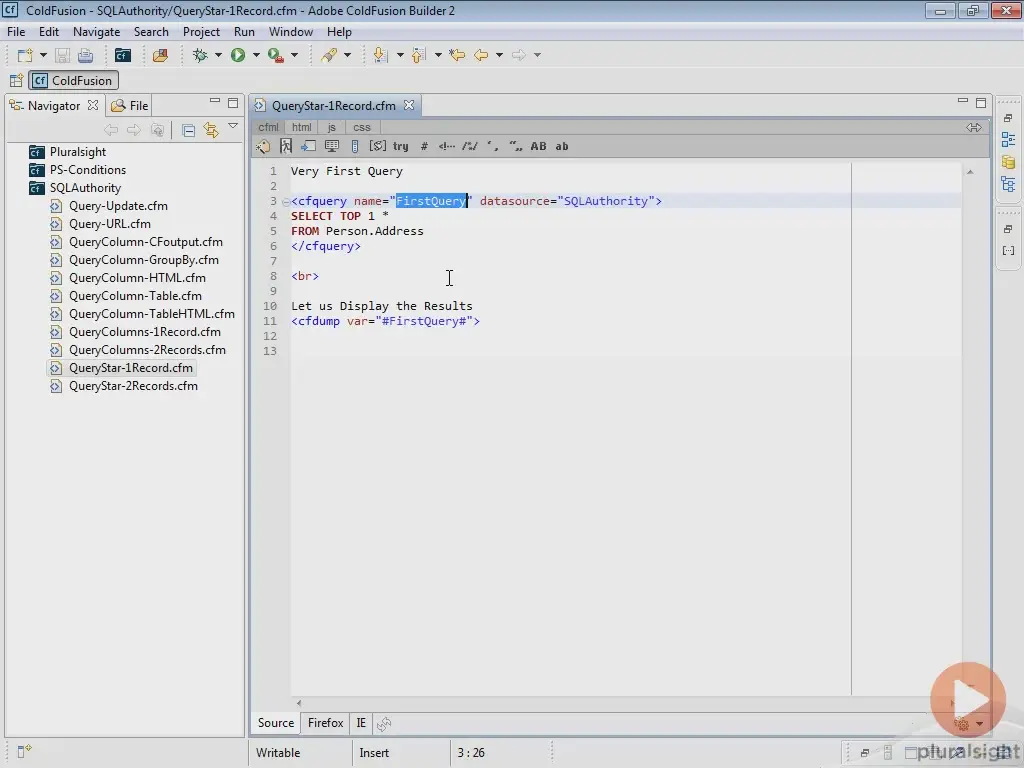
Task: Minimize the Navigator panel
Action: coord(215,101)
